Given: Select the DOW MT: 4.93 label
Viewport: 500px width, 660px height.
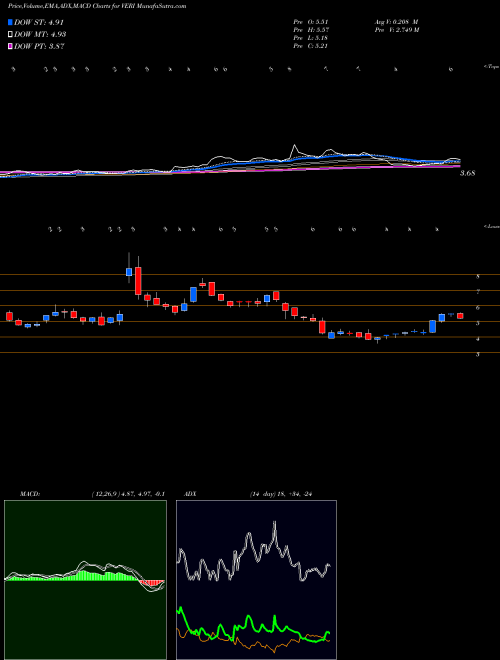Looking at the screenshot, I should [x=40, y=35].
